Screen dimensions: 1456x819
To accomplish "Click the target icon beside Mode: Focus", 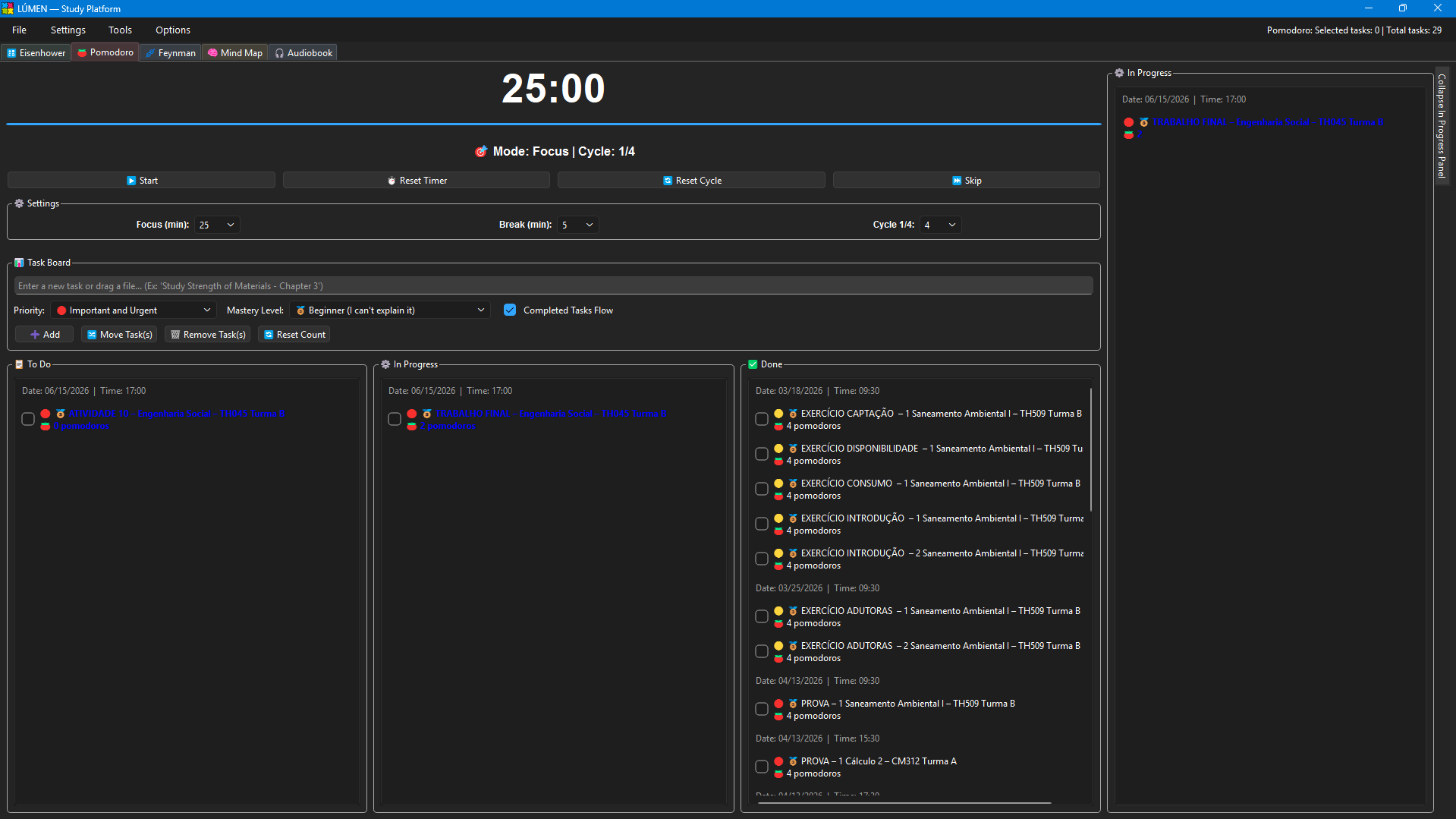I will pyautogui.click(x=481, y=151).
